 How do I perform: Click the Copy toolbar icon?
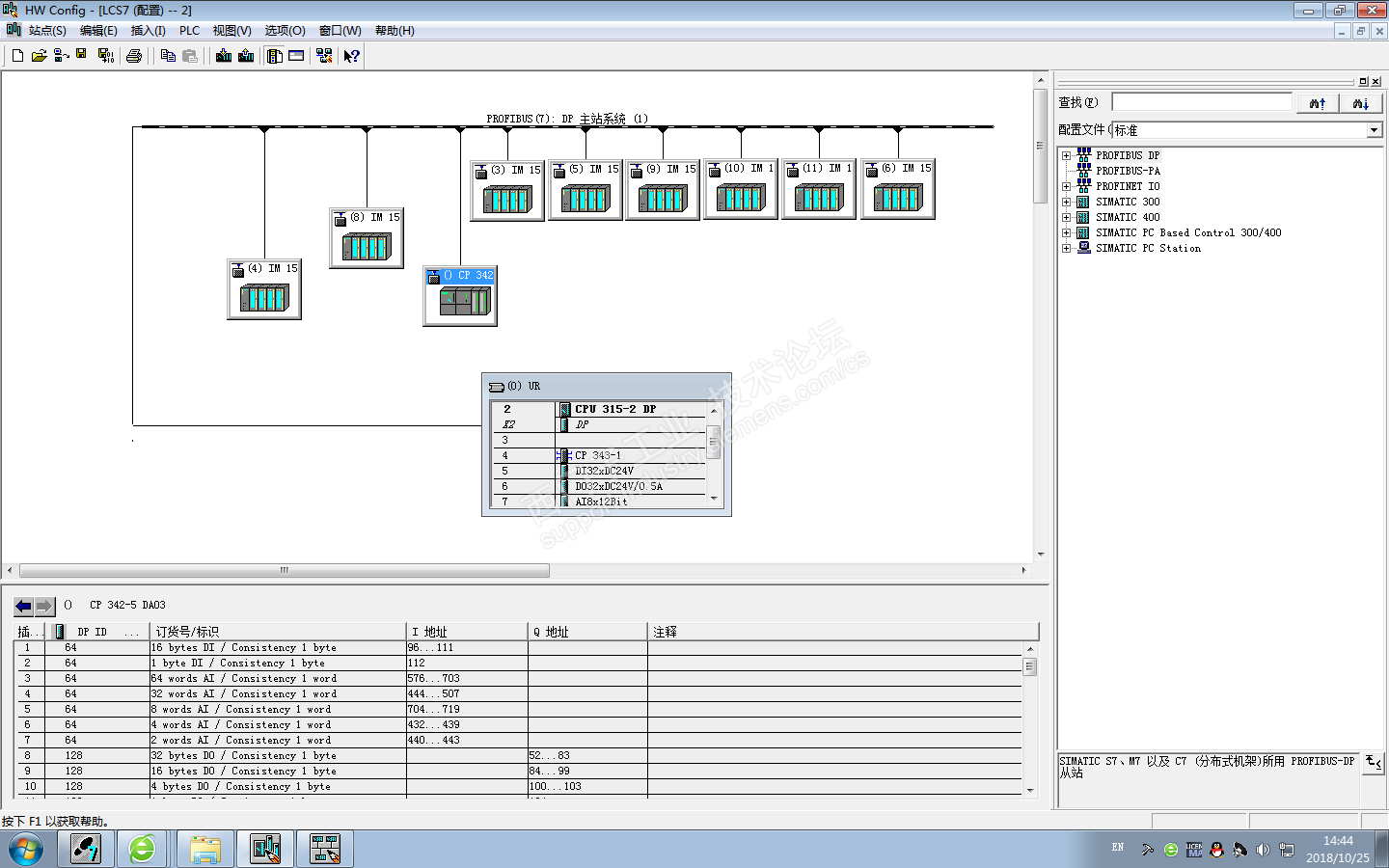(x=168, y=56)
